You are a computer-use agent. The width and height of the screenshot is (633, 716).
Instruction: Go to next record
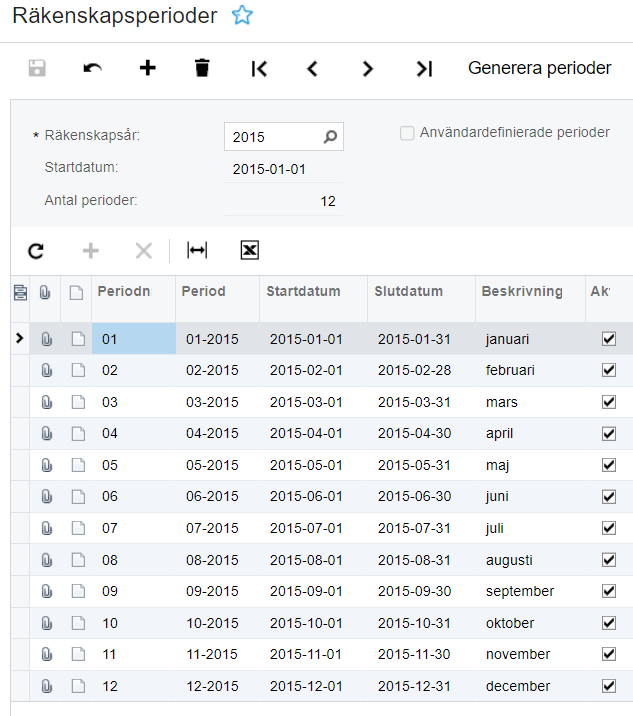coord(368,69)
